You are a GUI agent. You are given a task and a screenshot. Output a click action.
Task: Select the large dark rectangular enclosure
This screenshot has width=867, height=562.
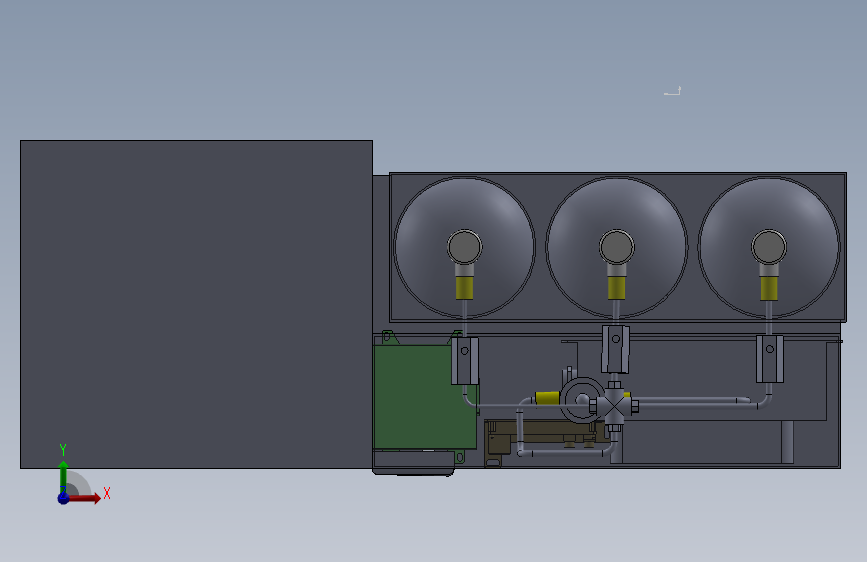[196, 304]
